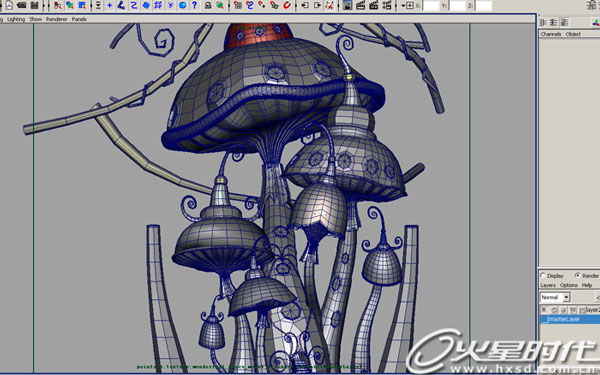The width and height of the screenshot is (600, 375).
Task: Toggle the surfaces selection mask icon
Action: tap(146, 5)
